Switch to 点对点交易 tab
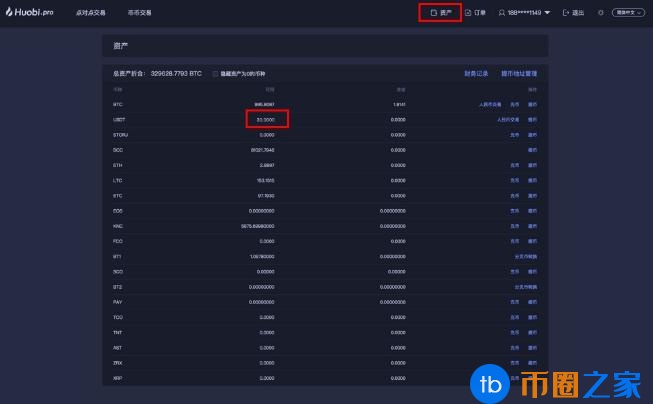 click(90, 13)
